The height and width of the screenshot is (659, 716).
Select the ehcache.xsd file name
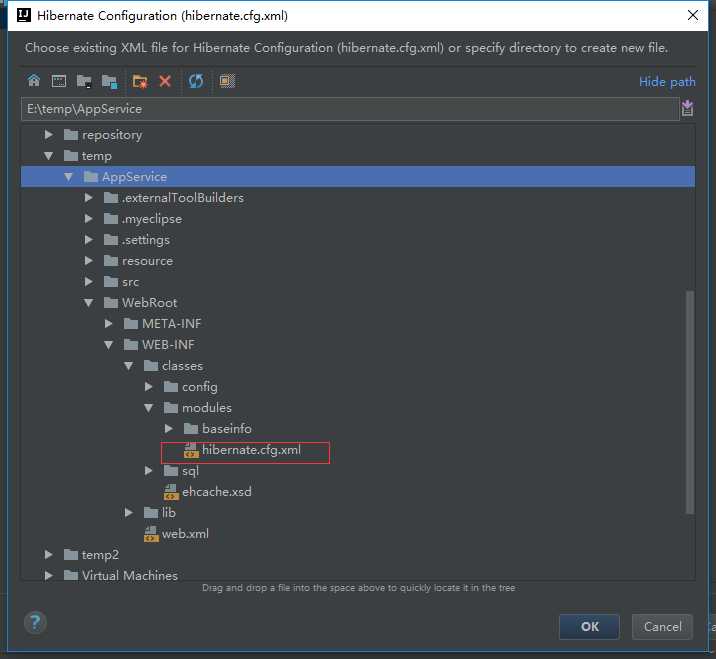pyautogui.click(x=217, y=492)
